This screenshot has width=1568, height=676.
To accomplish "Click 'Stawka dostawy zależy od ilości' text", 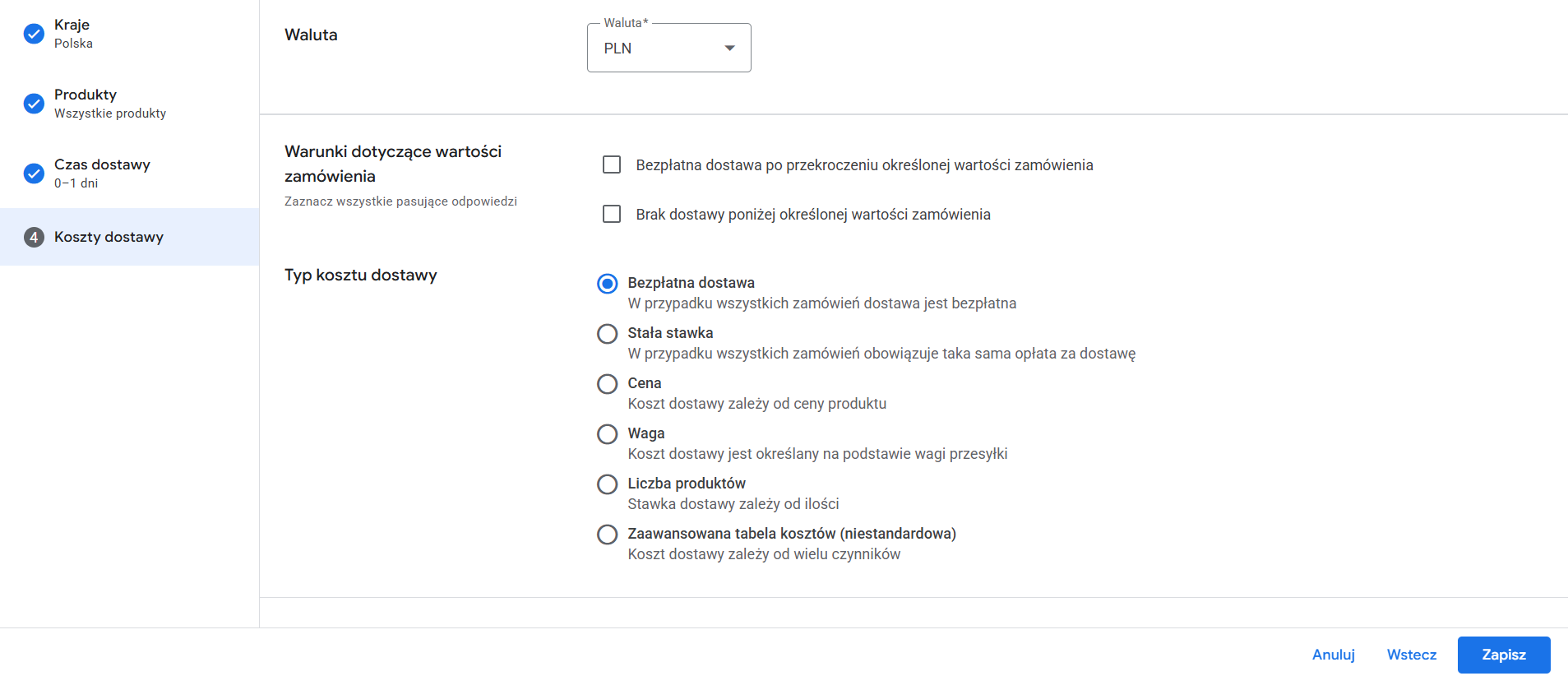I will [733, 504].
